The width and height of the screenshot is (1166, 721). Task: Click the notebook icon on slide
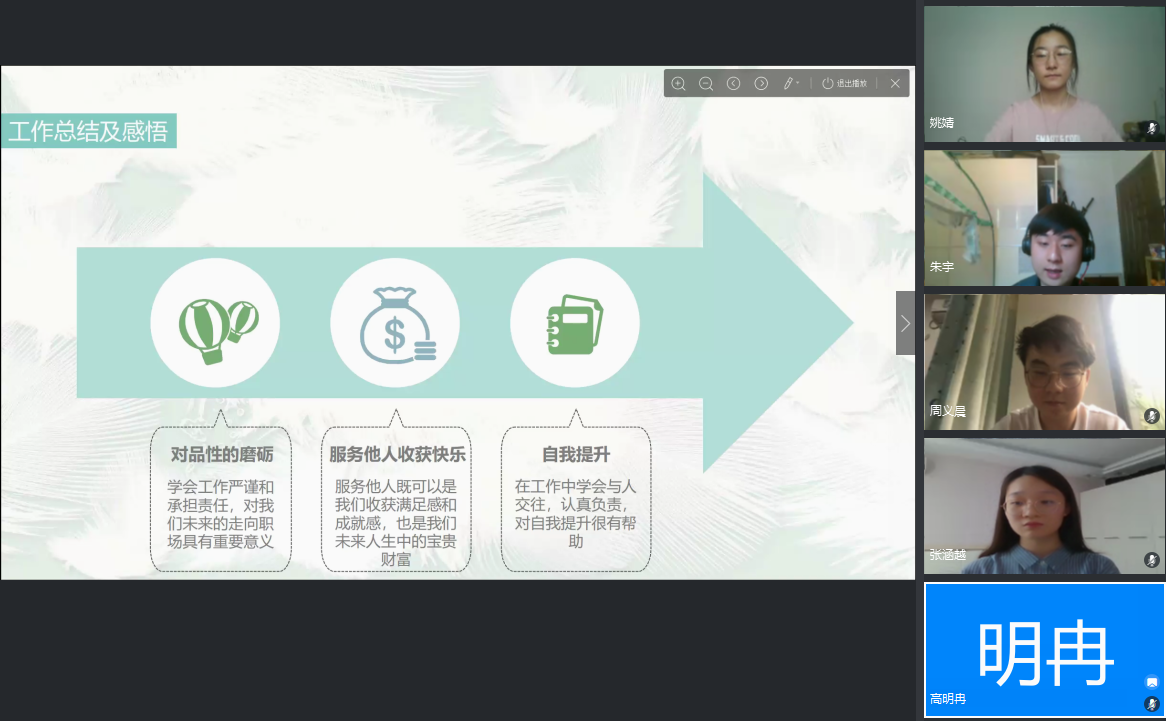(575, 324)
